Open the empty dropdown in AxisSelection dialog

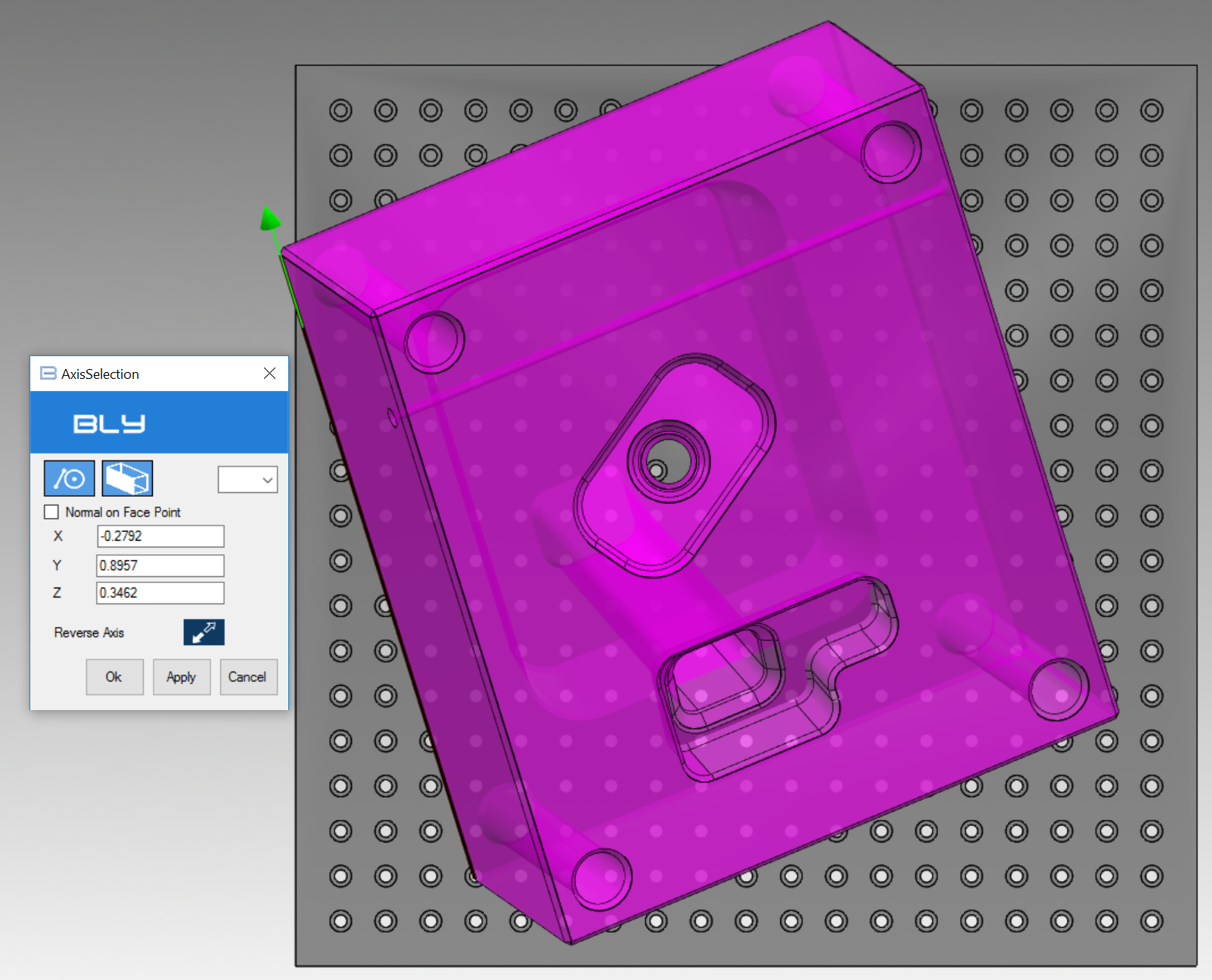pos(247,479)
